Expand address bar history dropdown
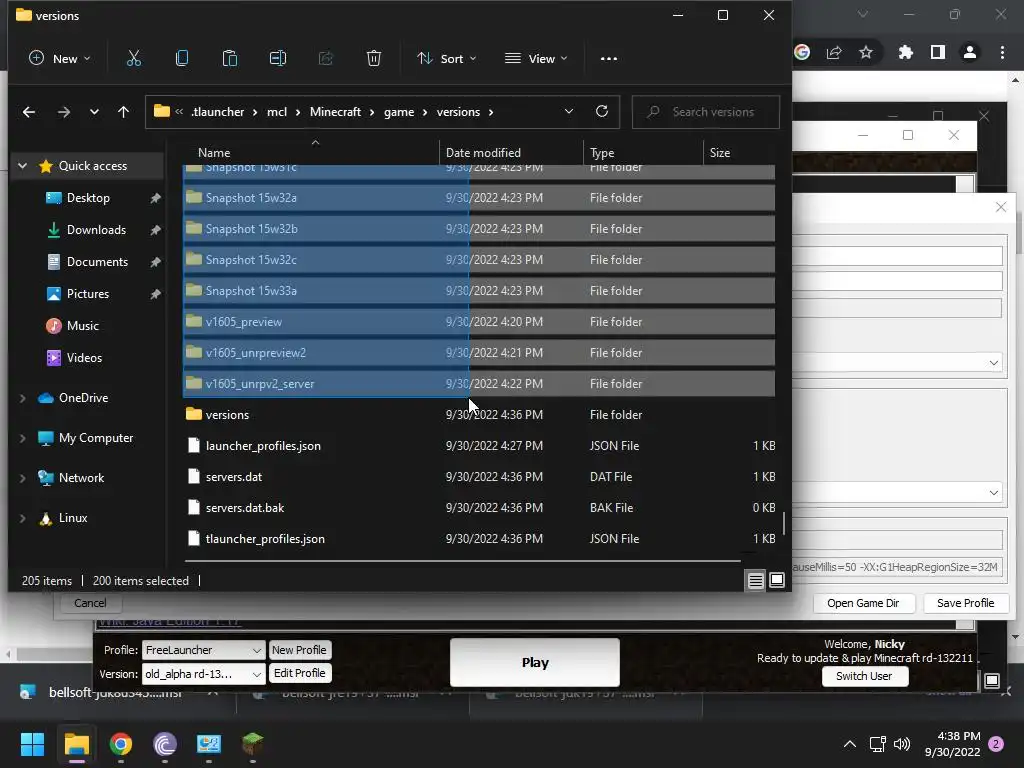The image size is (1024, 768). coord(569,112)
